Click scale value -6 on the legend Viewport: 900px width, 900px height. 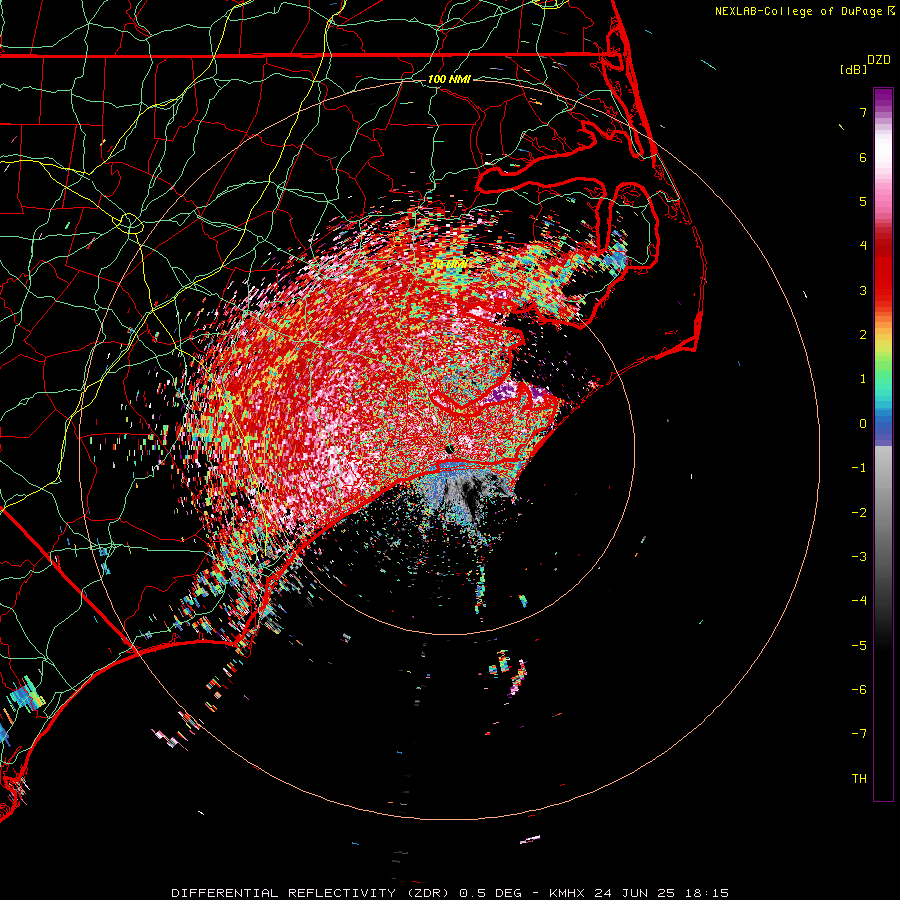click(x=859, y=690)
